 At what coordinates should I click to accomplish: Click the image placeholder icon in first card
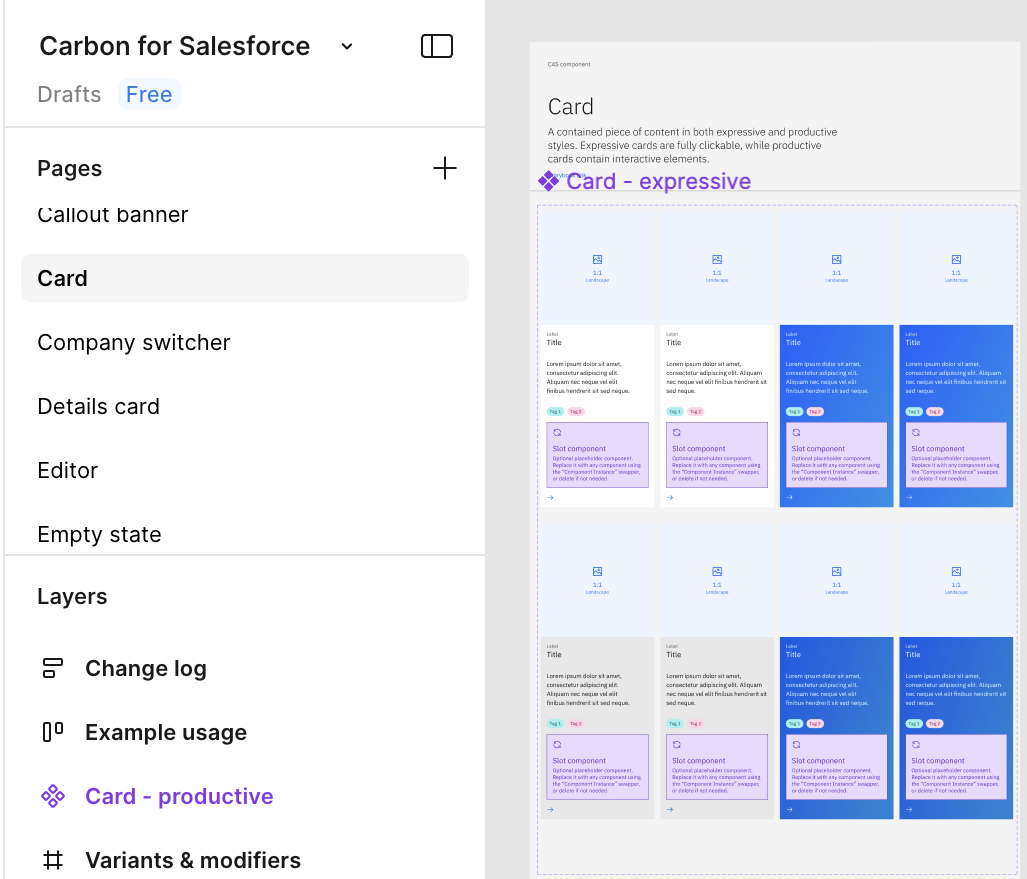pos(597,259)
